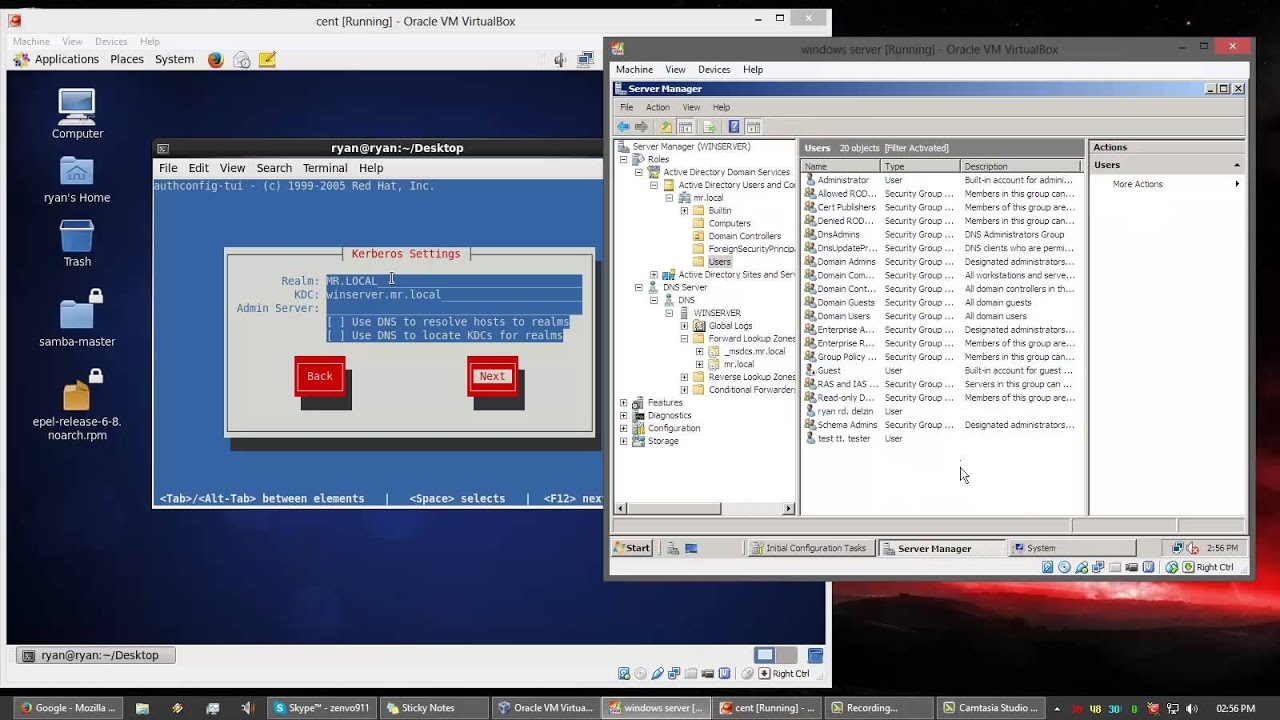Click tree pane horizontal scrollbar right arrow
Screen dimensions: 1280x720
pos(789,509)
